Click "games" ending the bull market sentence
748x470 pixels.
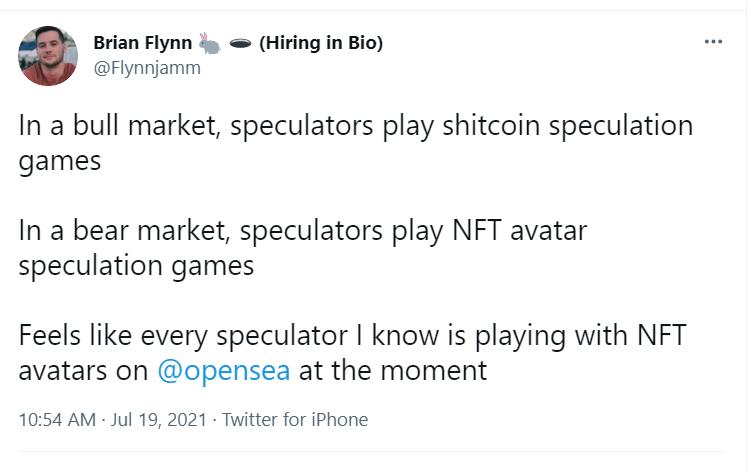click(x=60, y=161)
